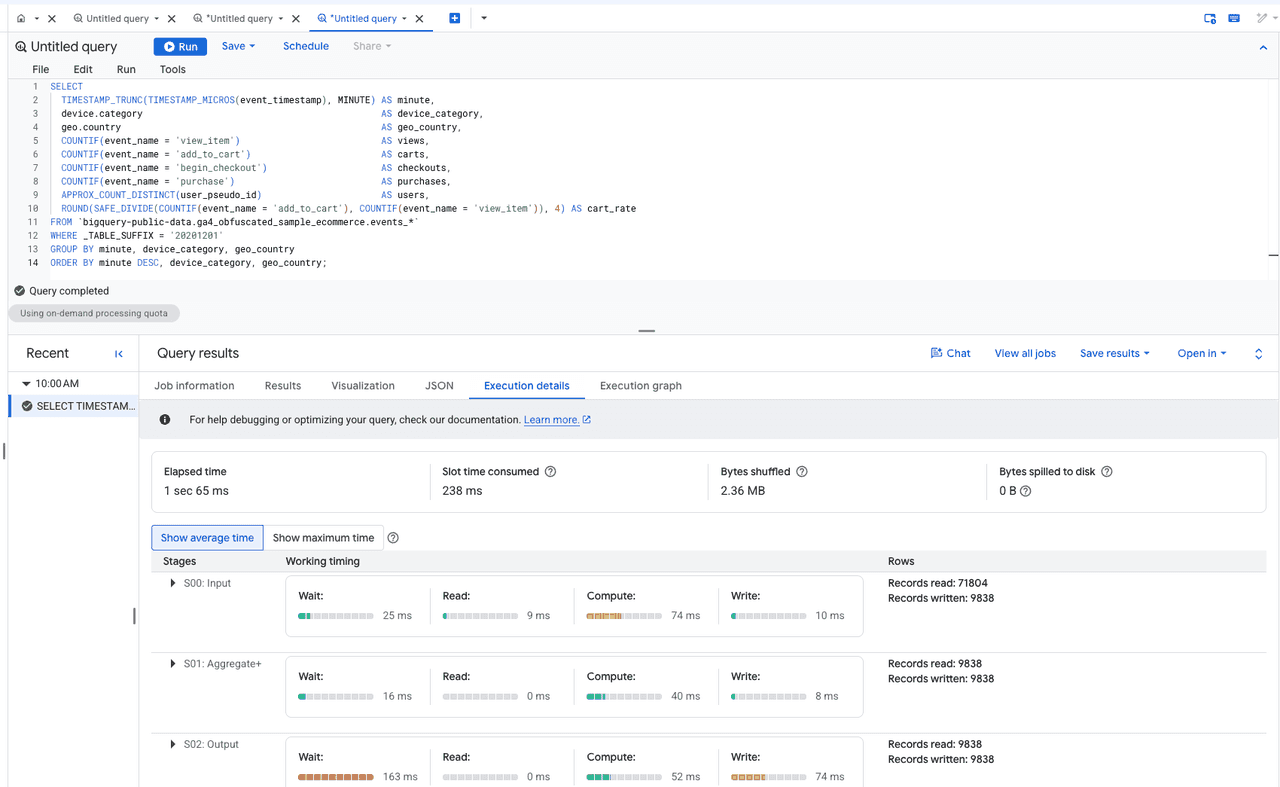Screen dimensions: 1280x787
Task: Select Show maximum time toggle
Action: point(323,538)
